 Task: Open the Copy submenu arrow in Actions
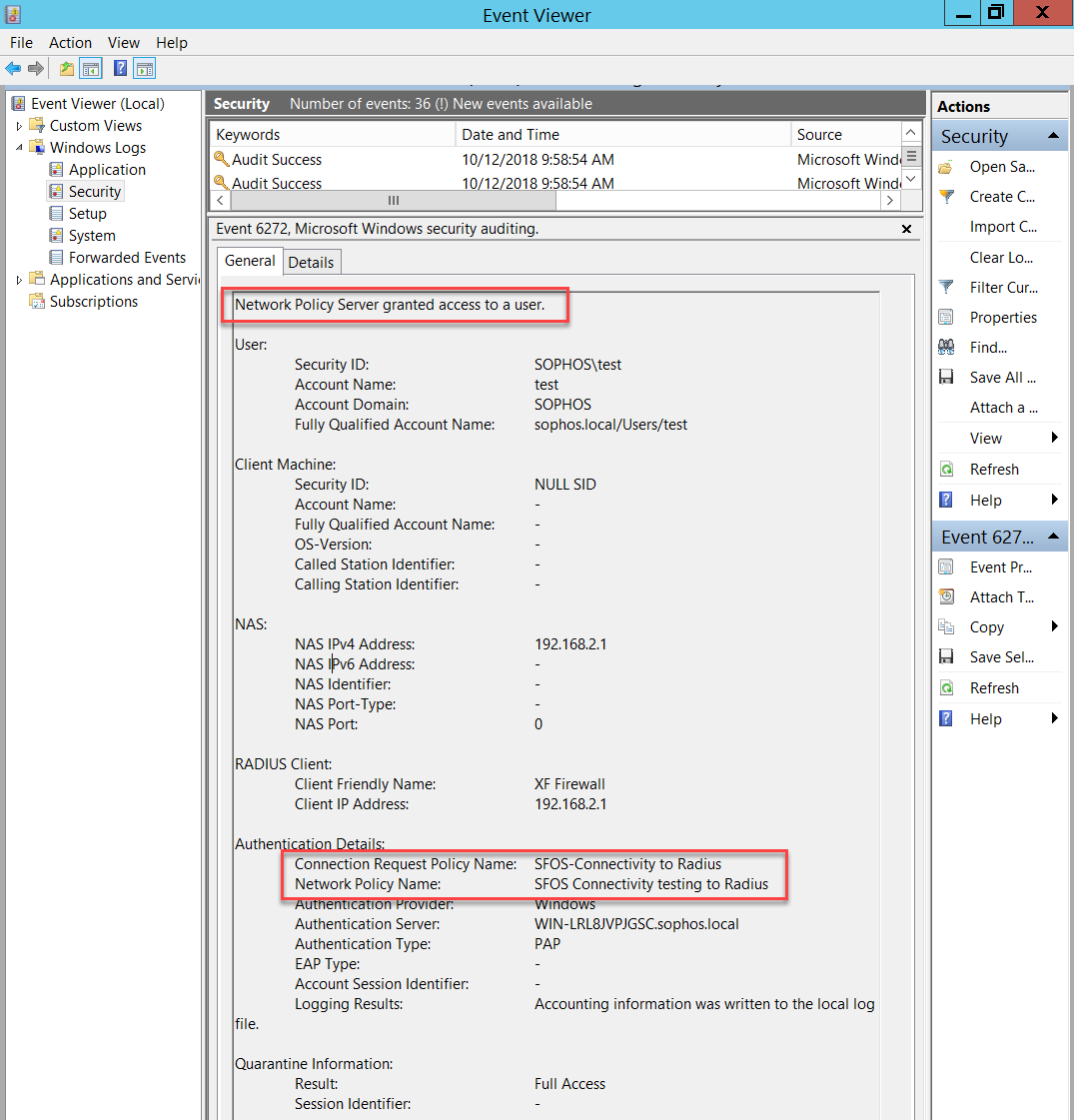1055,627
